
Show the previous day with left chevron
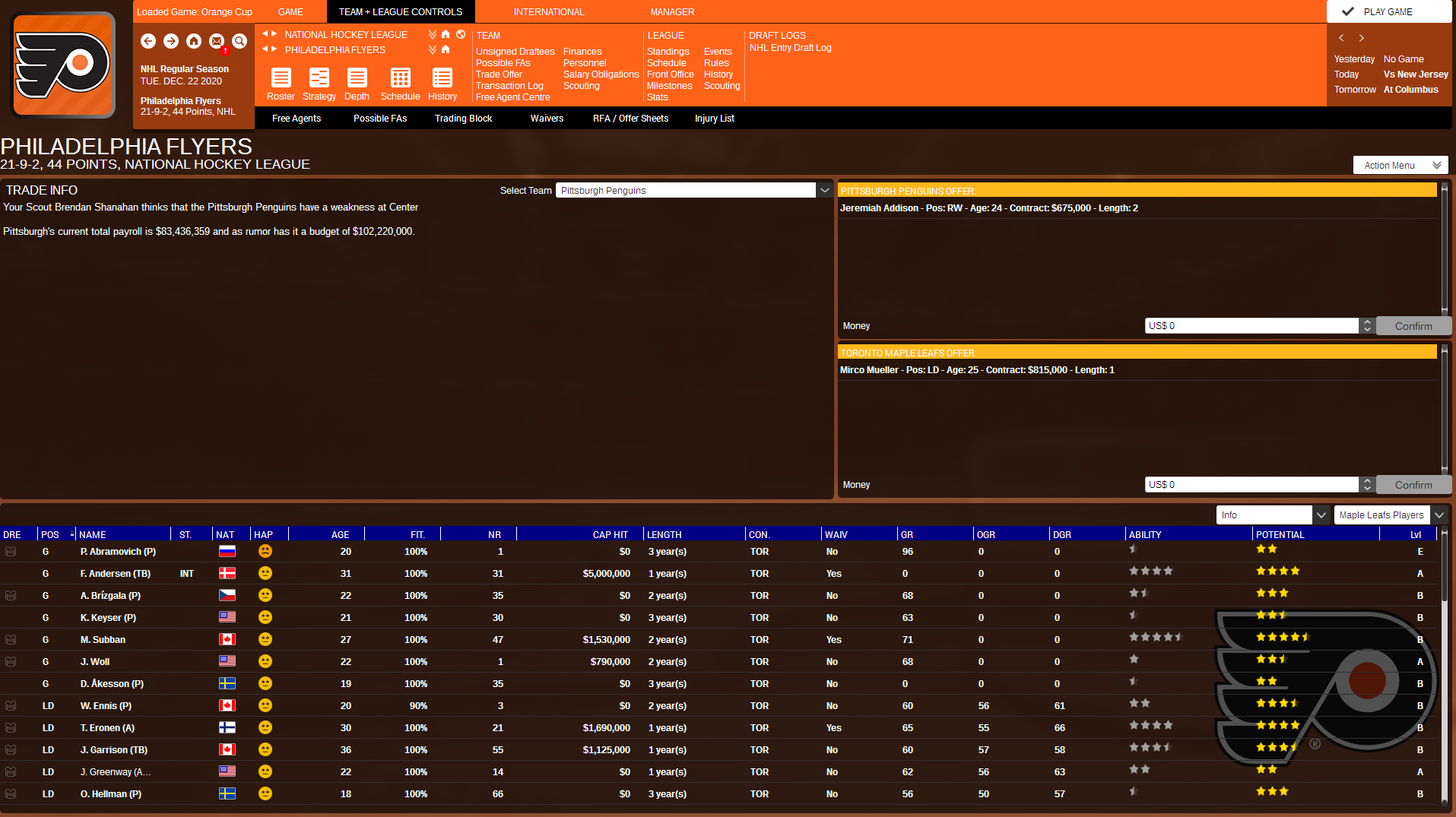(1341, 38)
